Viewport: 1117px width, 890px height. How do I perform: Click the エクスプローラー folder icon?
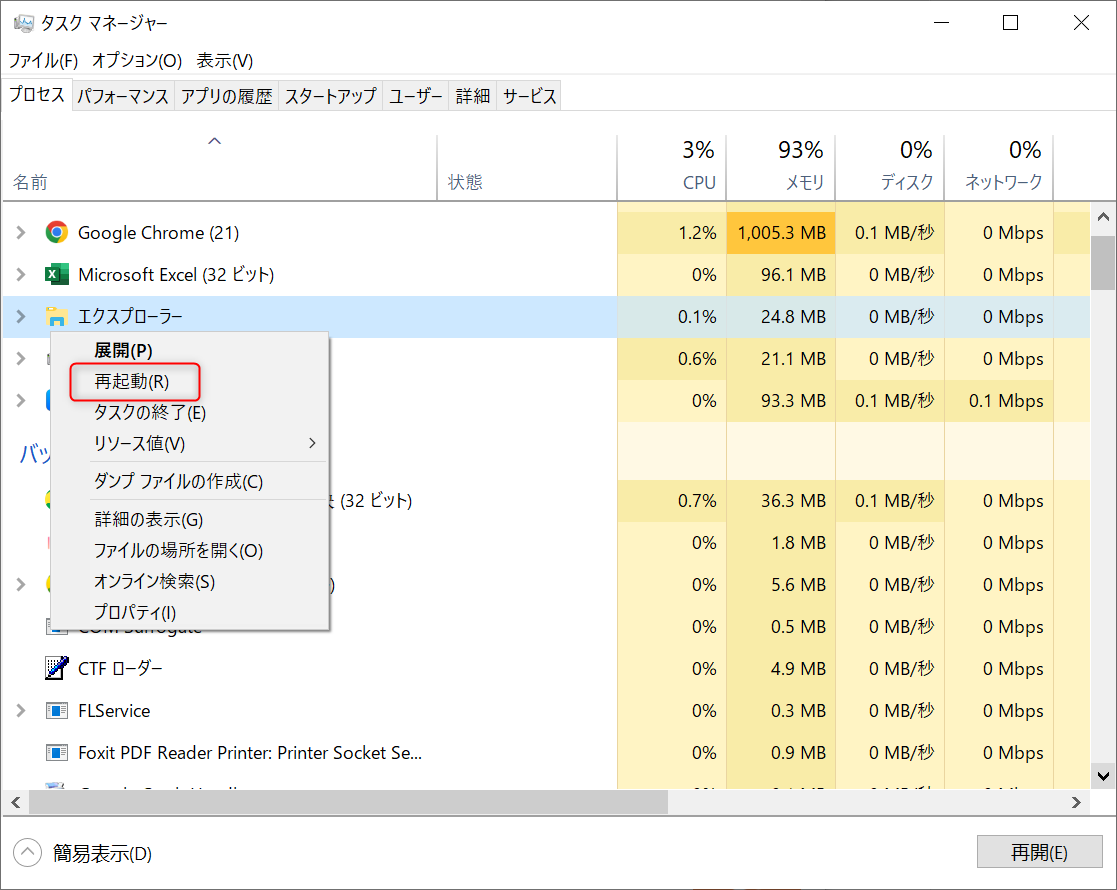56,317
